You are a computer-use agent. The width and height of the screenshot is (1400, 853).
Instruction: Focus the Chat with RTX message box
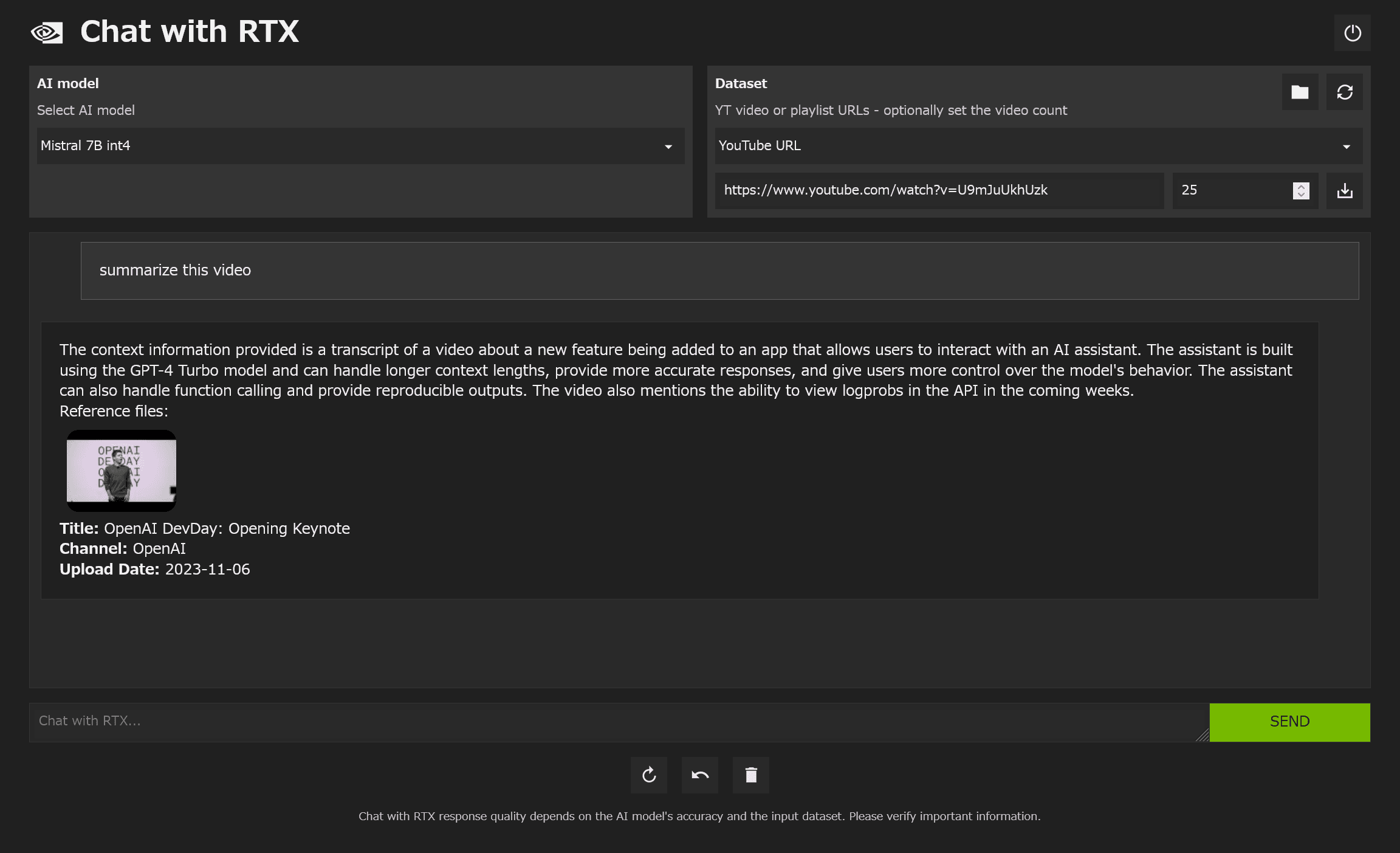point(619,722)
